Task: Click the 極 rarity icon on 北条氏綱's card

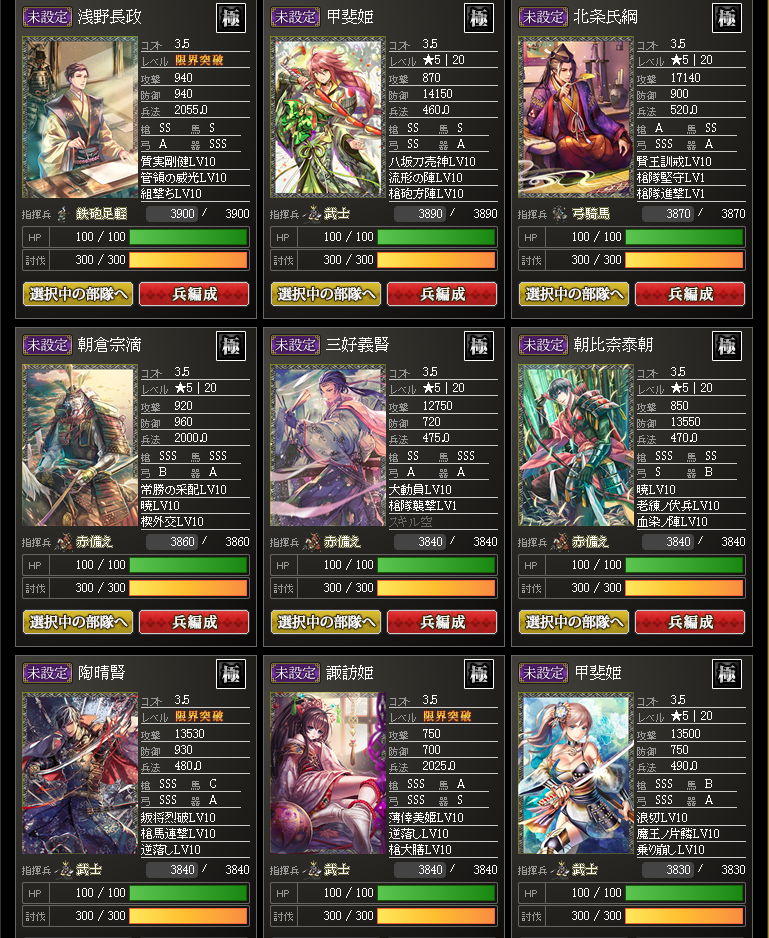Action: tap(727, 18)
